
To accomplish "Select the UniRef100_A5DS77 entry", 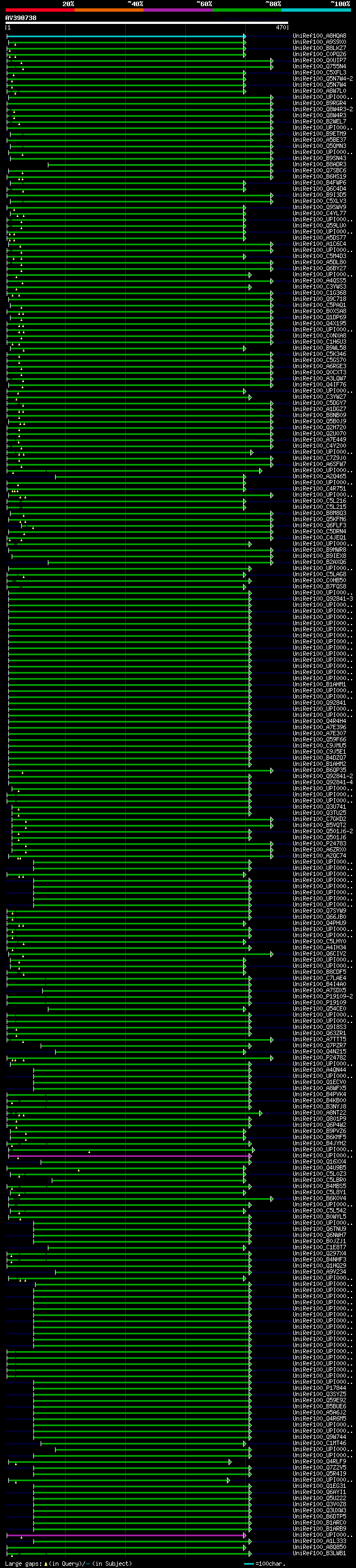I will pyautogui.click(x=319, y=238).
